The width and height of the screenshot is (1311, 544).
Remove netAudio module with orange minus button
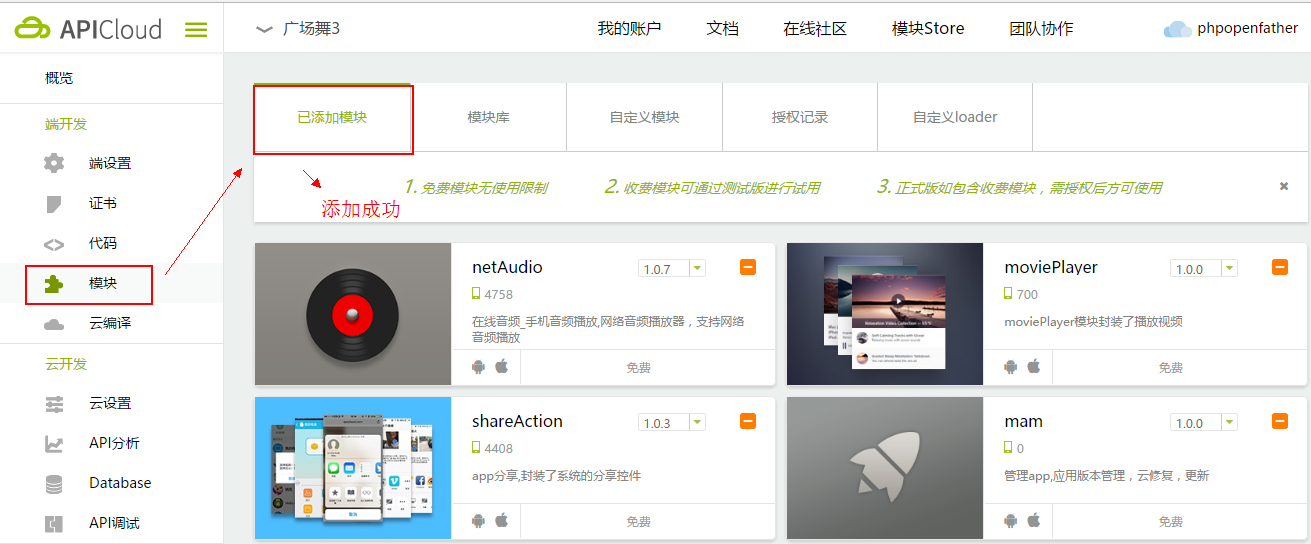coord(748,267)
